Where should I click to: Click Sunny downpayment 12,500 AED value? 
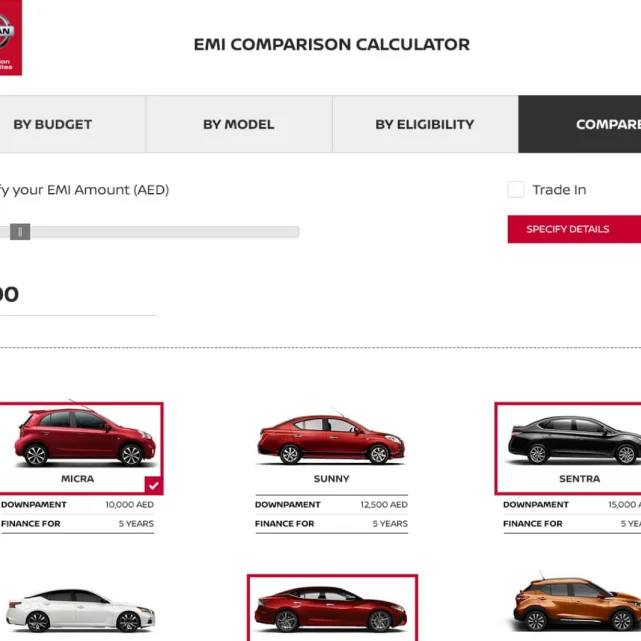coord(384,504)
